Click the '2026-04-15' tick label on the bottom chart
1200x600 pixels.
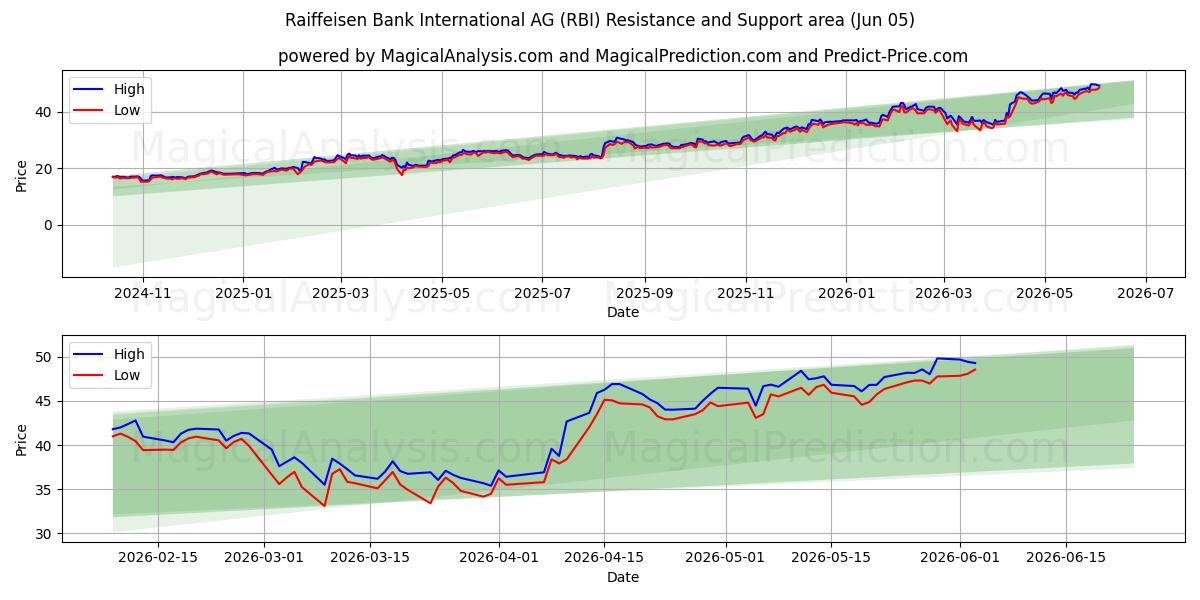coord(604,559)
